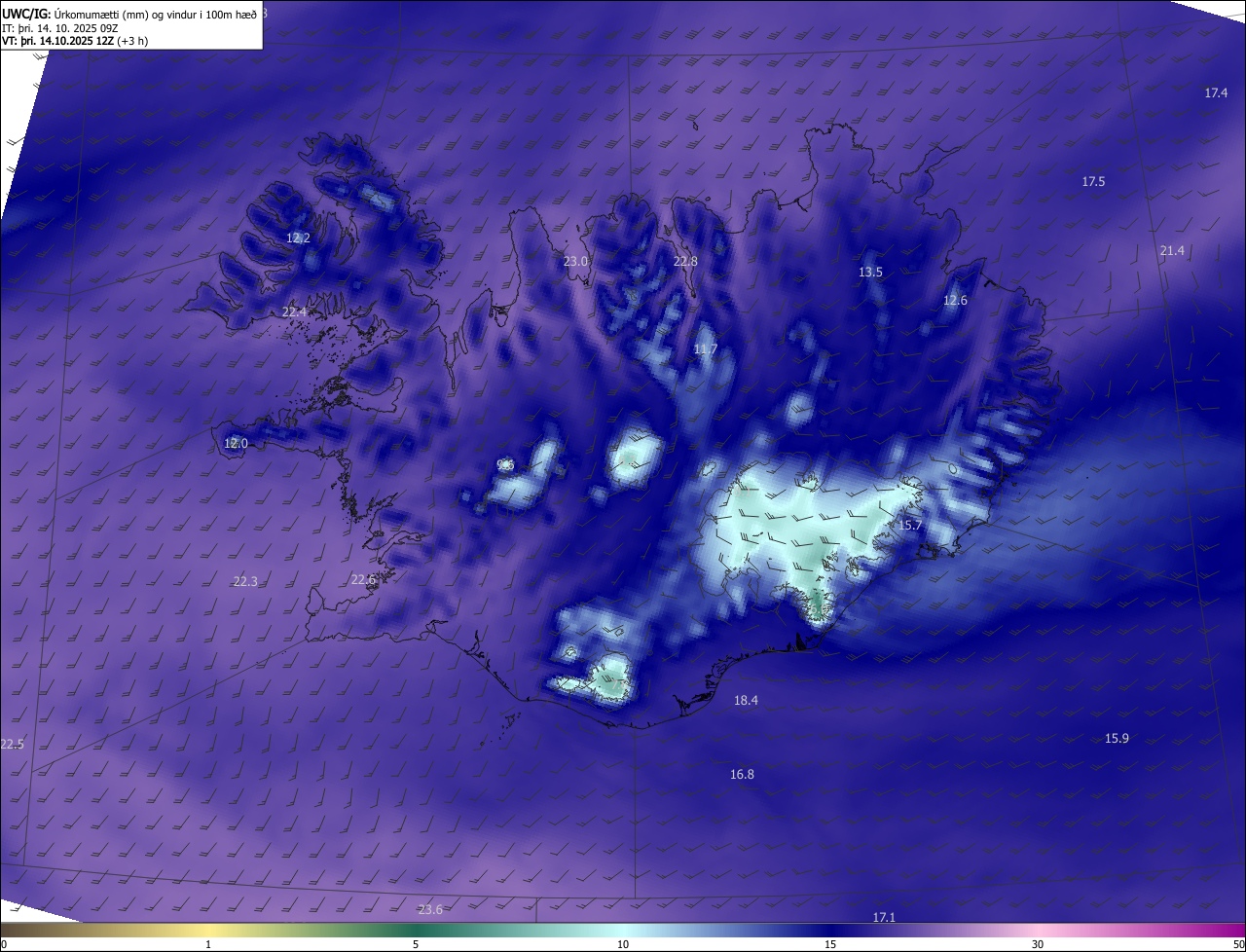Pick the 12.6 value label
The height and width of the screenshot is (952, 1246).
click(955, 301)
